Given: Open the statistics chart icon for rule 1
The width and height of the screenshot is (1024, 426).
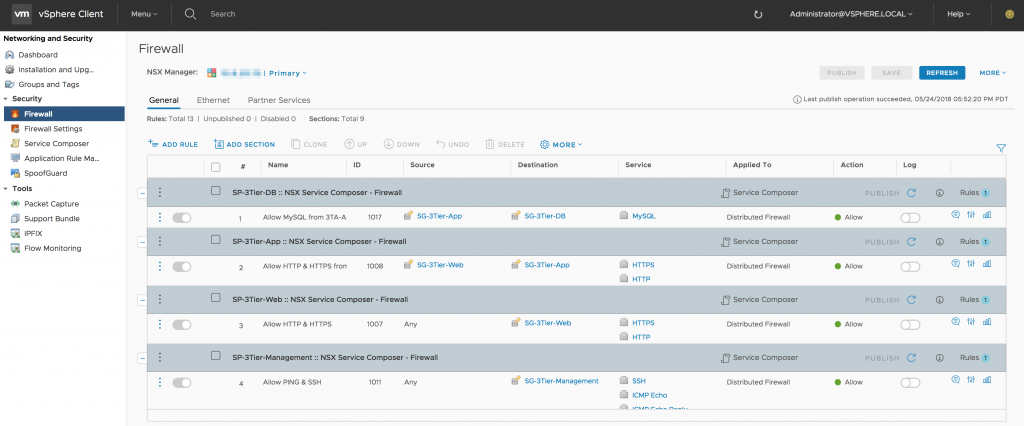Looking at the screenshot, I should pyautogui.click(x=987, y=216).
